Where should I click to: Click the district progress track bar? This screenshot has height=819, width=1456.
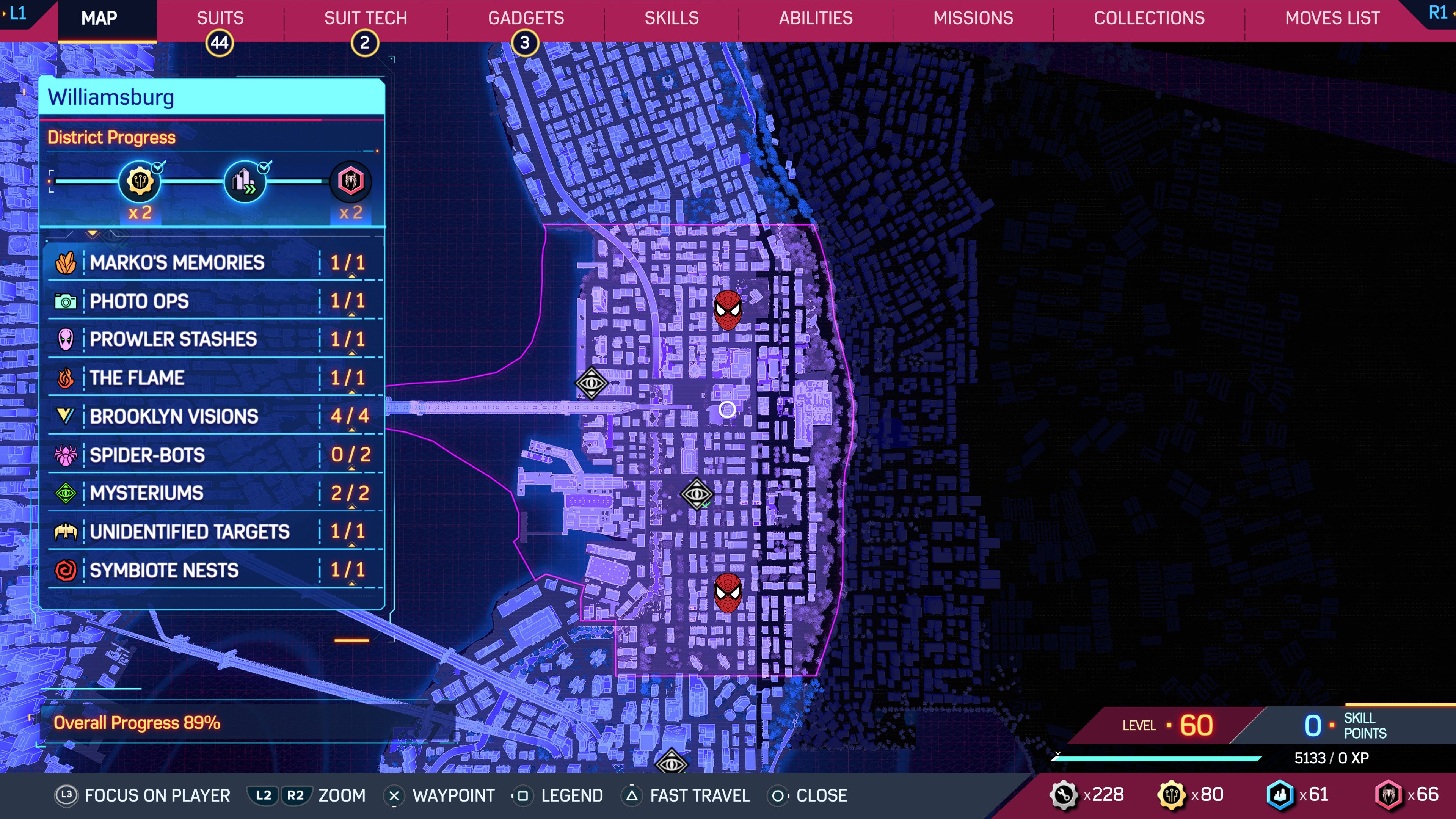click(x=192, y=182)
